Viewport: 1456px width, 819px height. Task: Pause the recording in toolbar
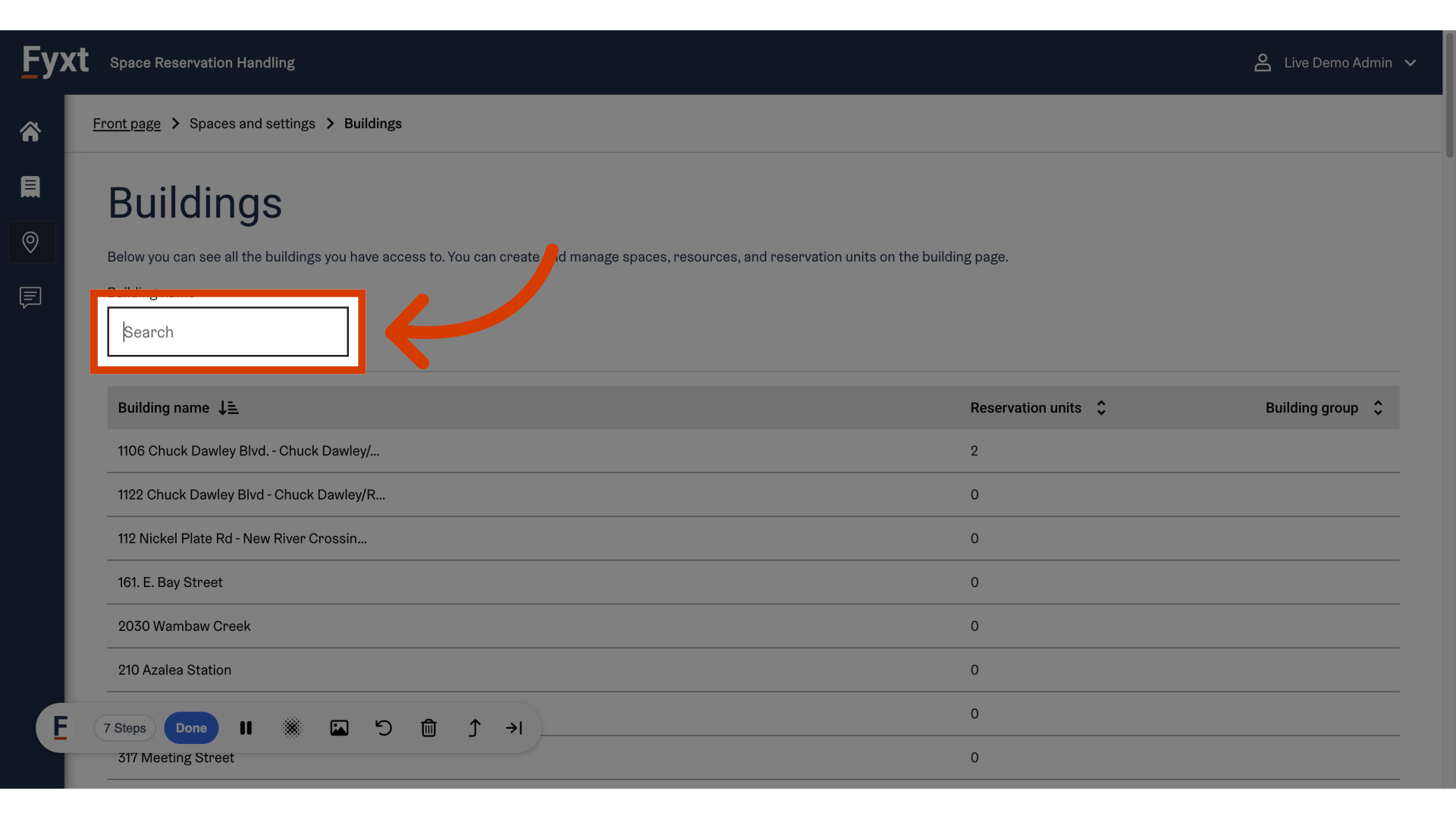(x=246, y=728)
